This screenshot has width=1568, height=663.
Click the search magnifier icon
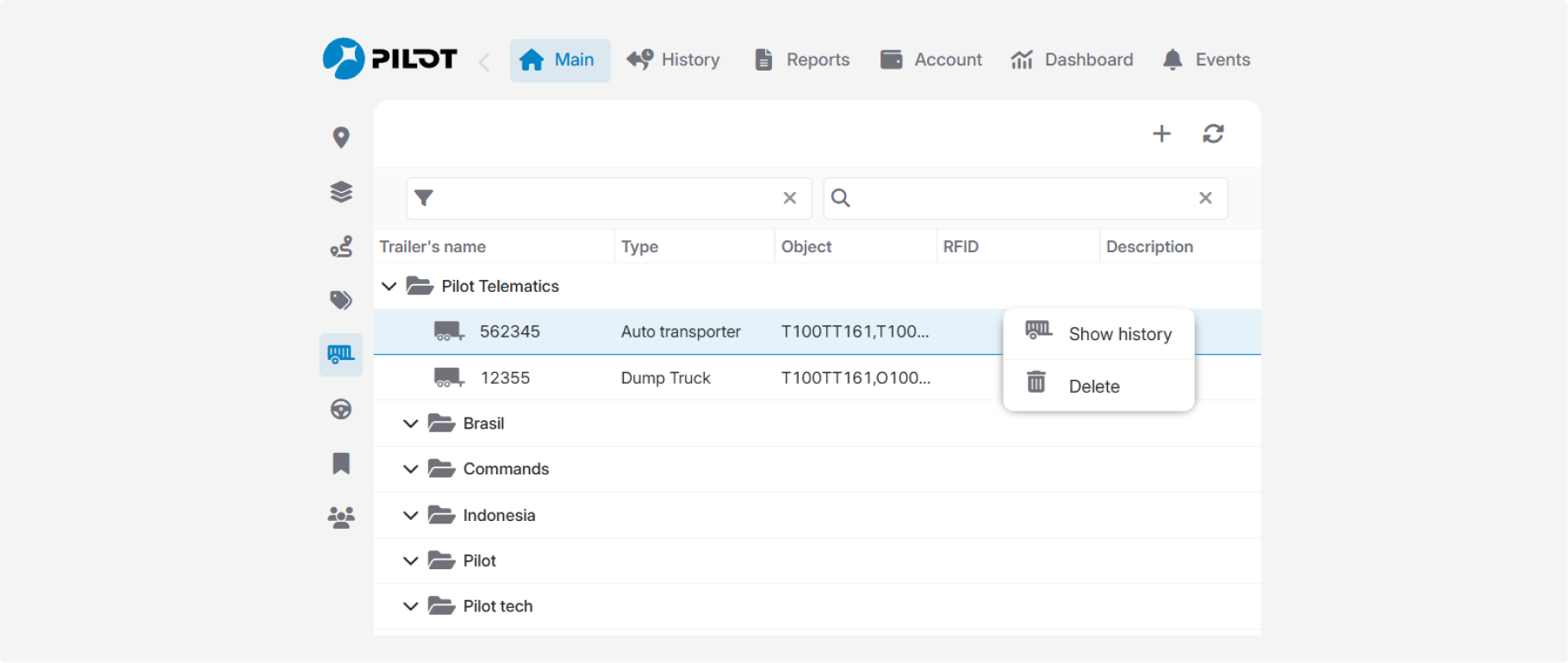click(840, 198)
